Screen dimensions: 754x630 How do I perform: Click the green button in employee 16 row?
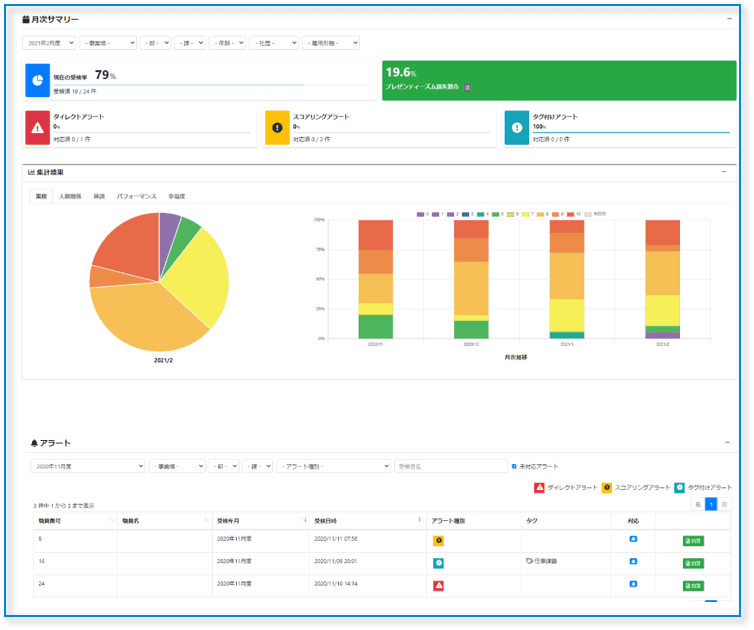[692, 562]
